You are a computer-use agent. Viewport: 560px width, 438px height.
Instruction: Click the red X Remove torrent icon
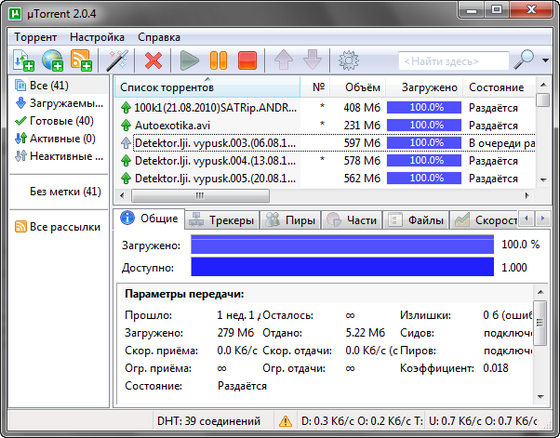click(153, 60)
